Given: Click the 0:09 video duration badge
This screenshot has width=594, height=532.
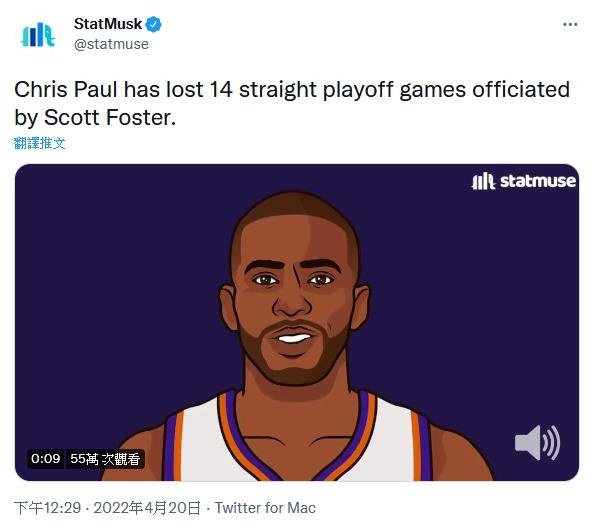Looking at the screenshot, I should (45, 459).
